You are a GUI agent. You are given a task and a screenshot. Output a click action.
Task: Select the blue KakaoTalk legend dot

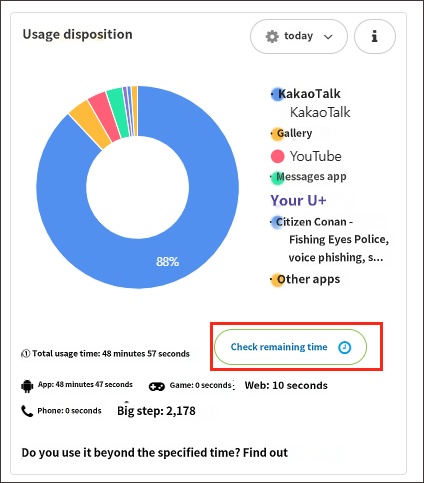pos(277,94)
